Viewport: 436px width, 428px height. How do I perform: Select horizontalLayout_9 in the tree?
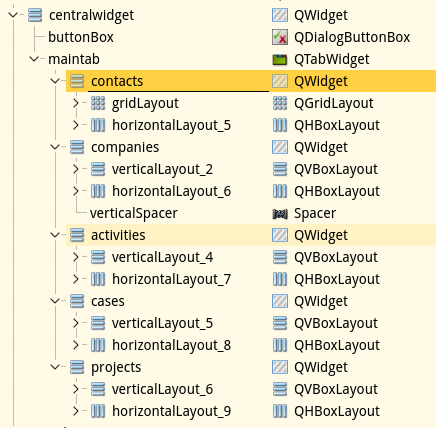pos(171,411)
